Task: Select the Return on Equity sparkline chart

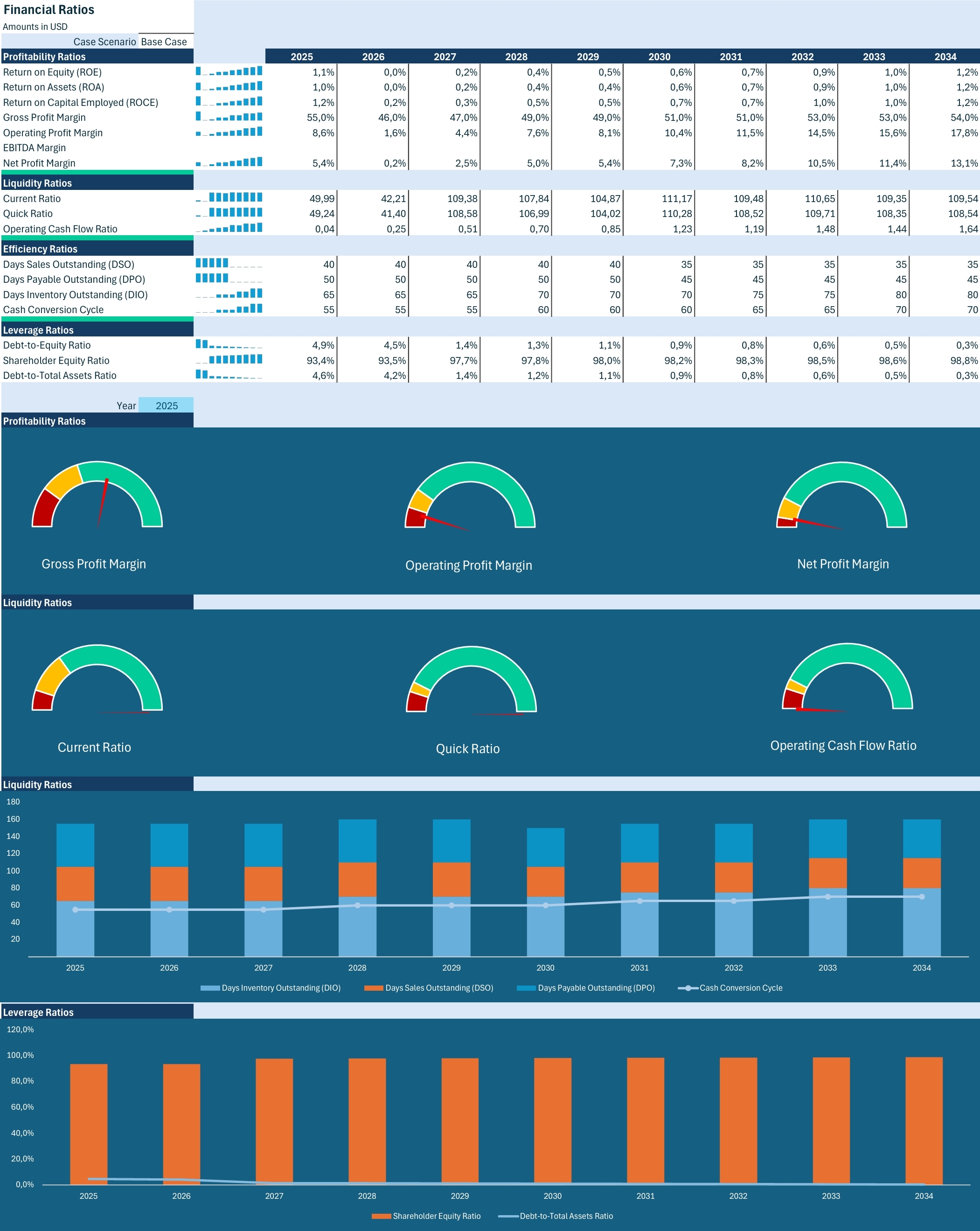Action: (x=228, y=72)
